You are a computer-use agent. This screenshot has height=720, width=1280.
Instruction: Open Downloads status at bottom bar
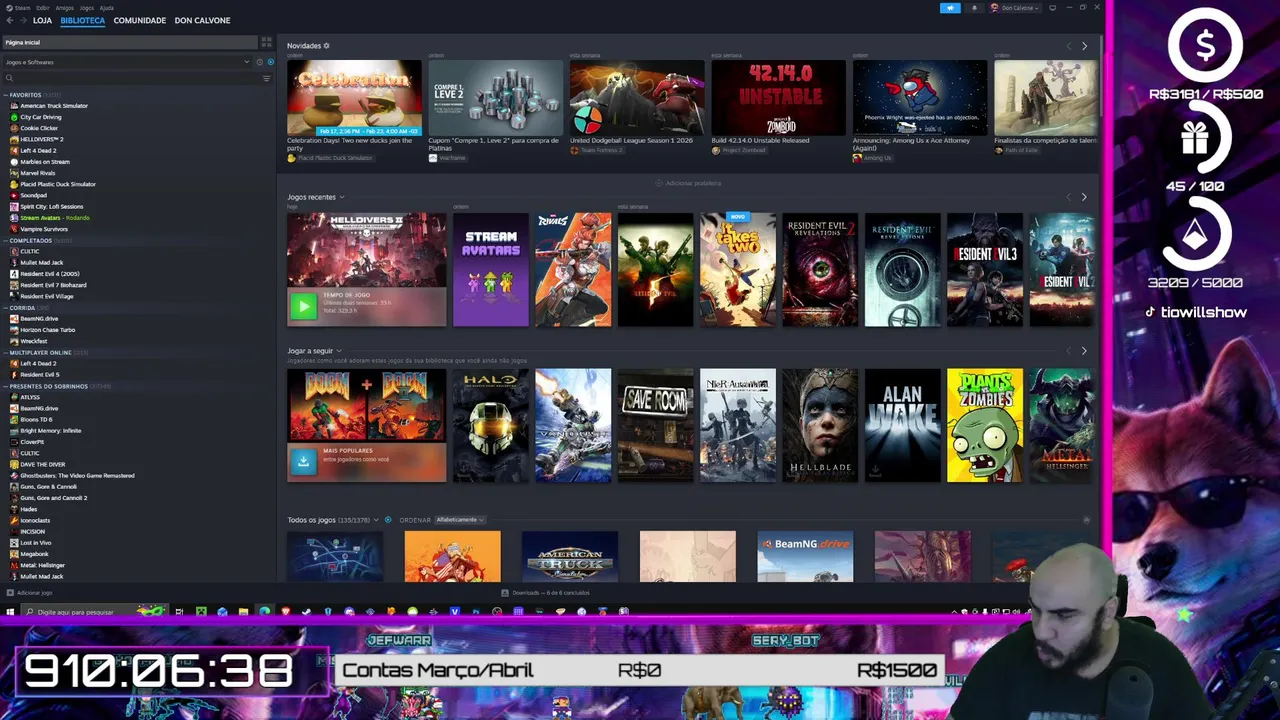pyautogui.click(x=546, y=593)
